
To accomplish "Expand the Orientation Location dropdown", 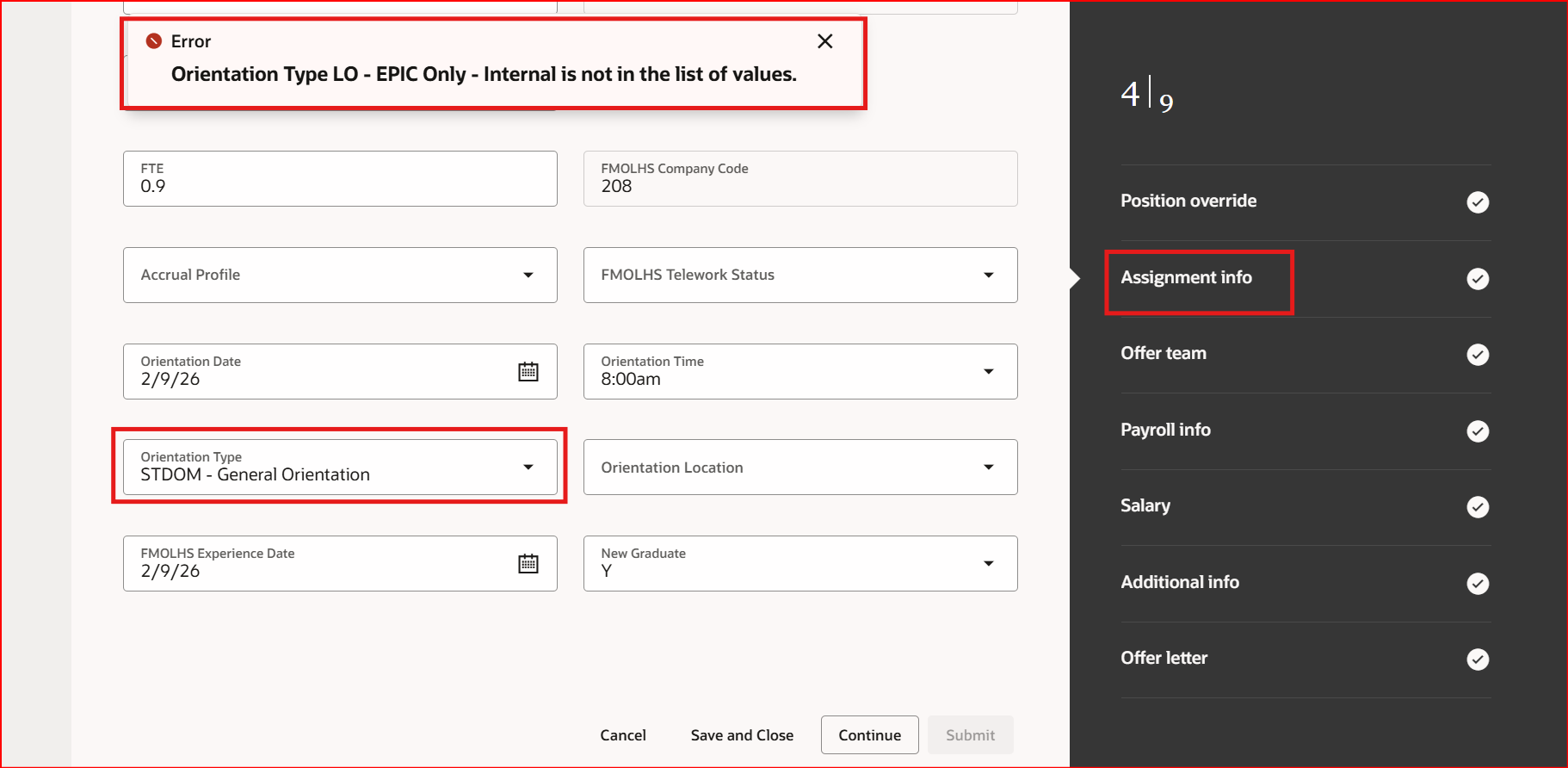I will click(989, 467).
